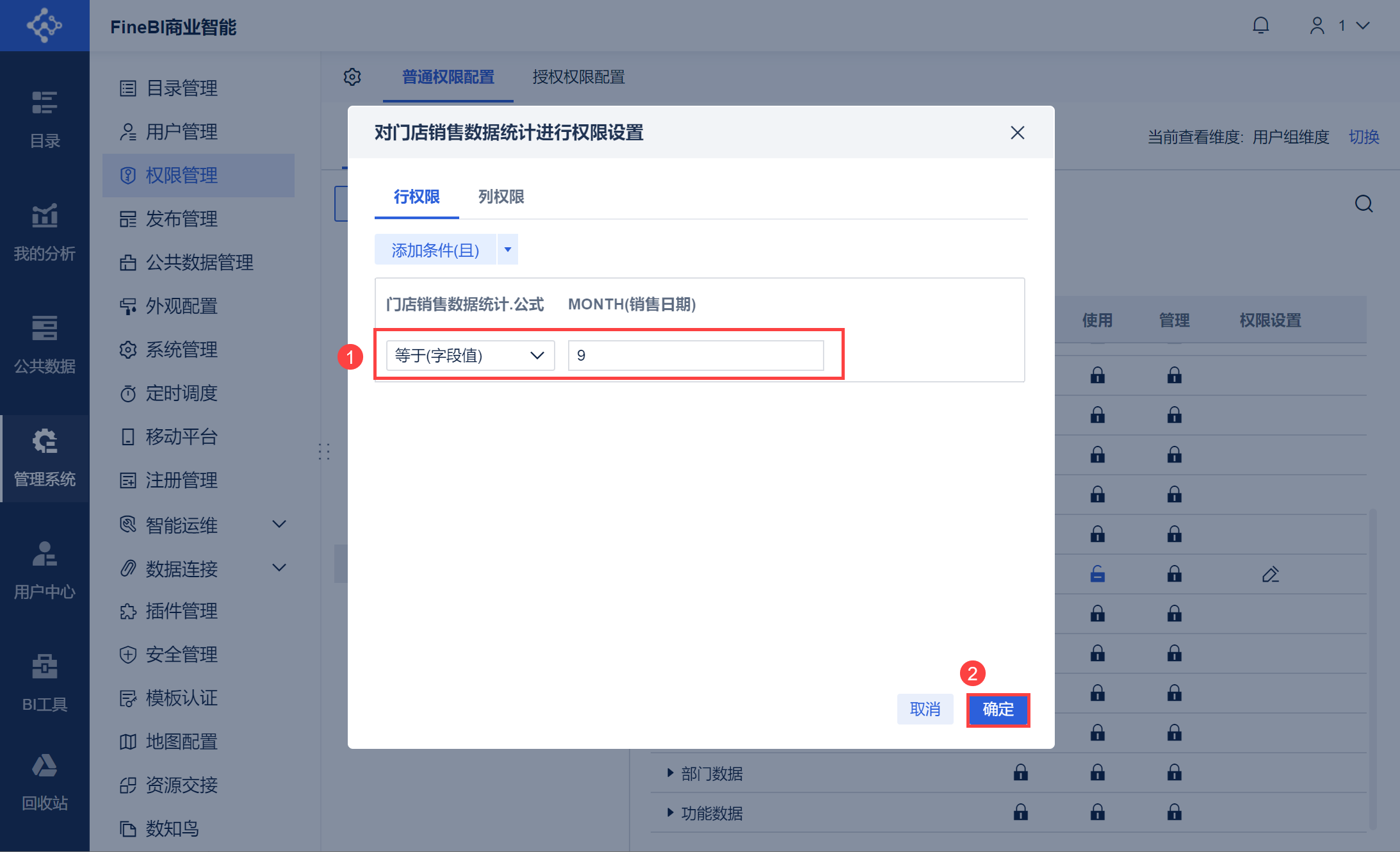Image resolution: width=1400 pixels, height=852 pixels.
Task: Expand the 部门数据 tree node
Action: tap(670, 773)
